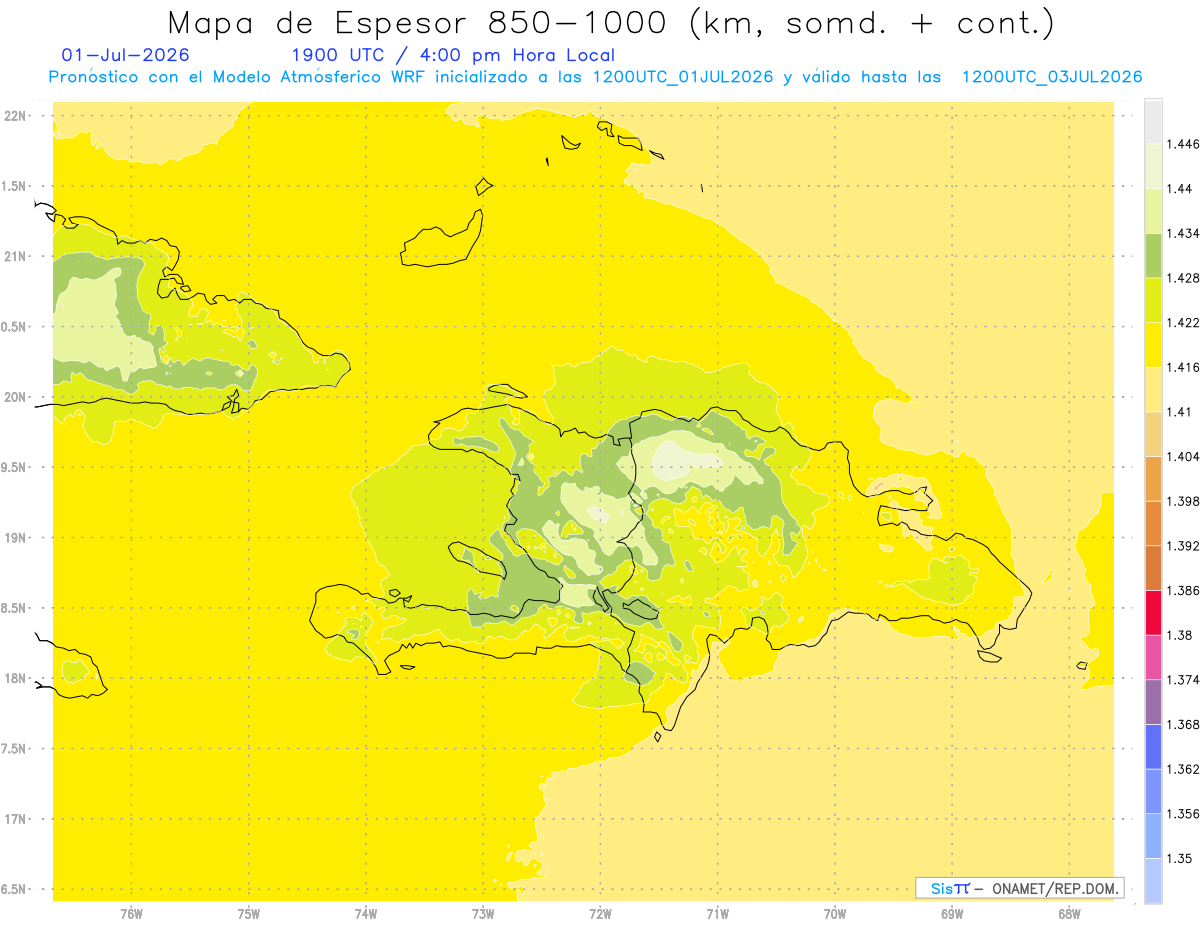Click the legend value 1.368
1200x927 pixels.
click(x=1184, y=724)
